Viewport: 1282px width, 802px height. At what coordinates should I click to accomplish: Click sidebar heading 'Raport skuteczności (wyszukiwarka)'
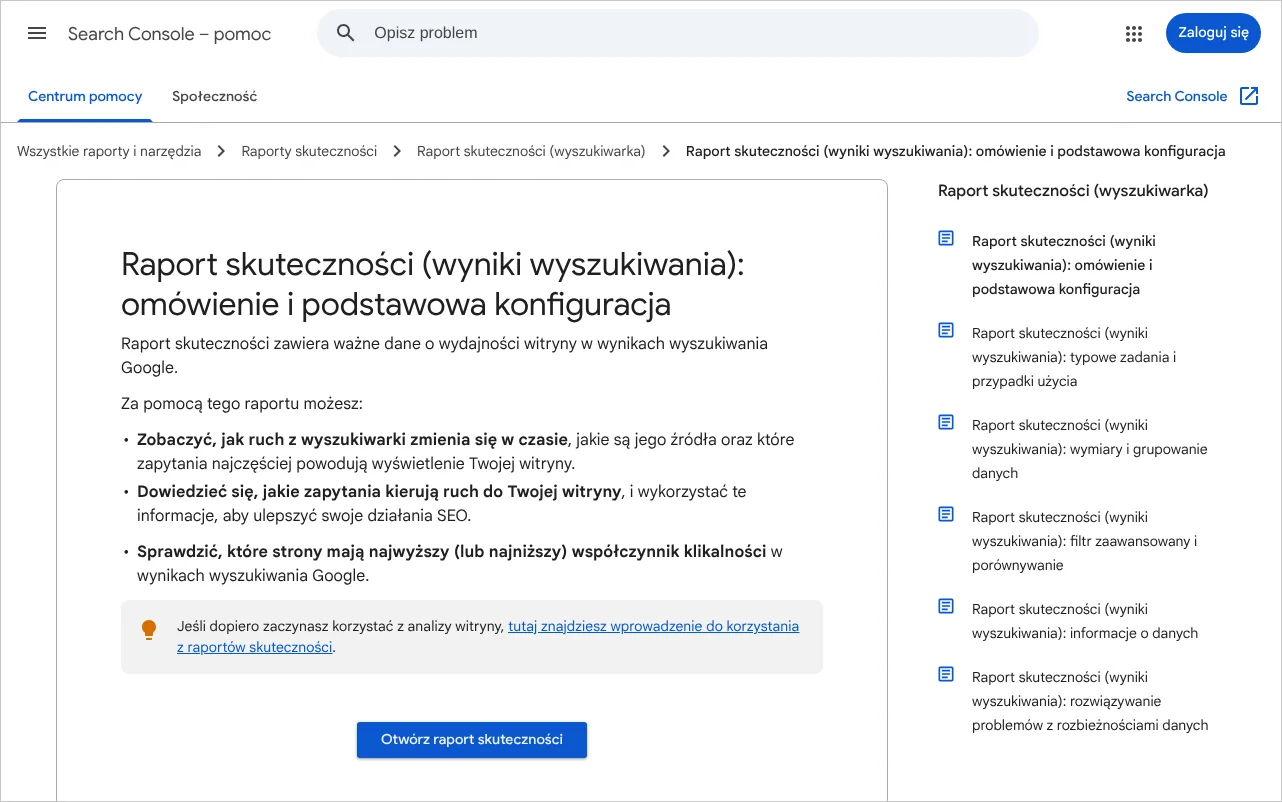1073,191
